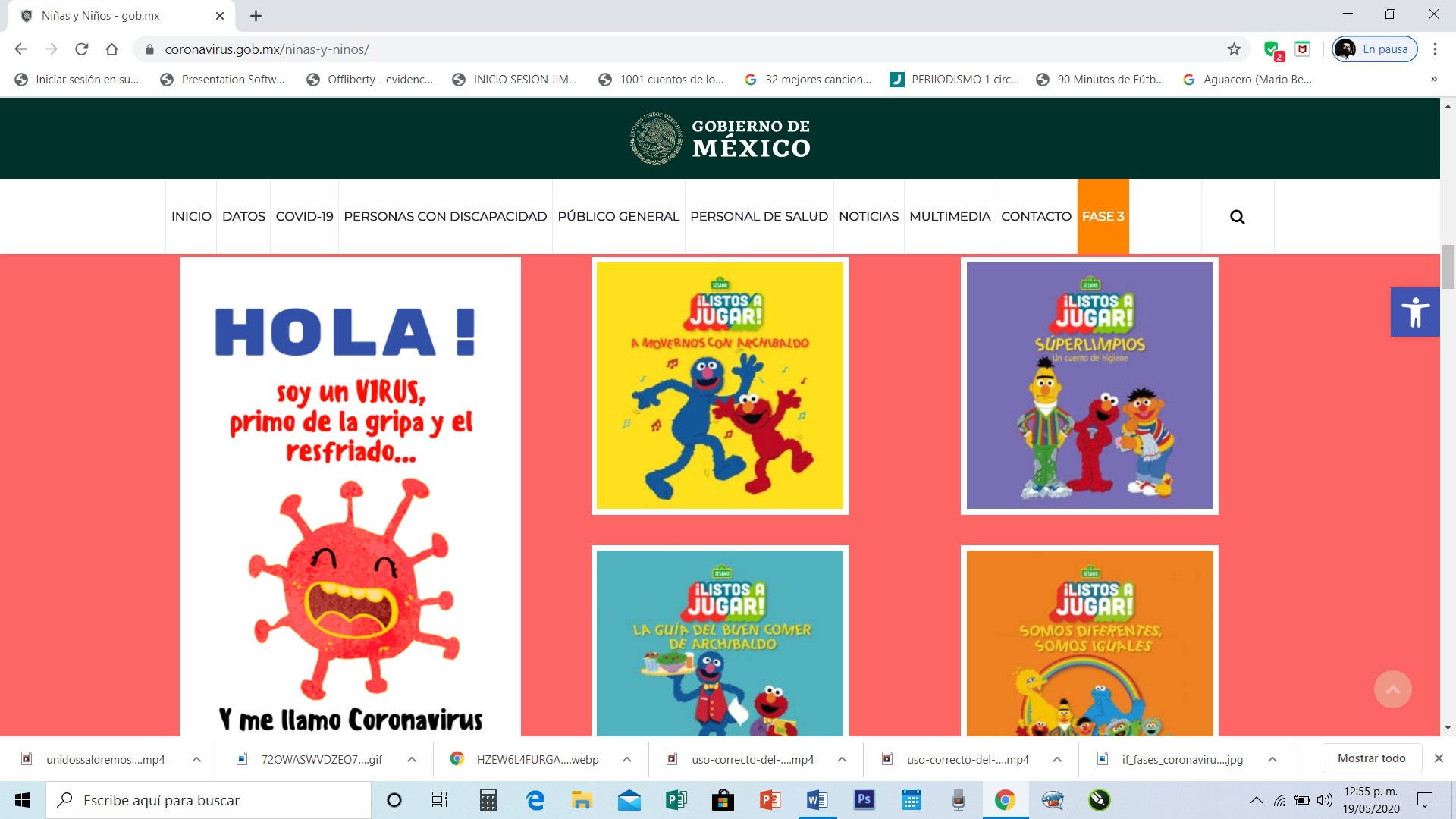Click the Mostrar todo downloads button
Viewport: 1456px width, 819px height.
tap(1371, 758)
